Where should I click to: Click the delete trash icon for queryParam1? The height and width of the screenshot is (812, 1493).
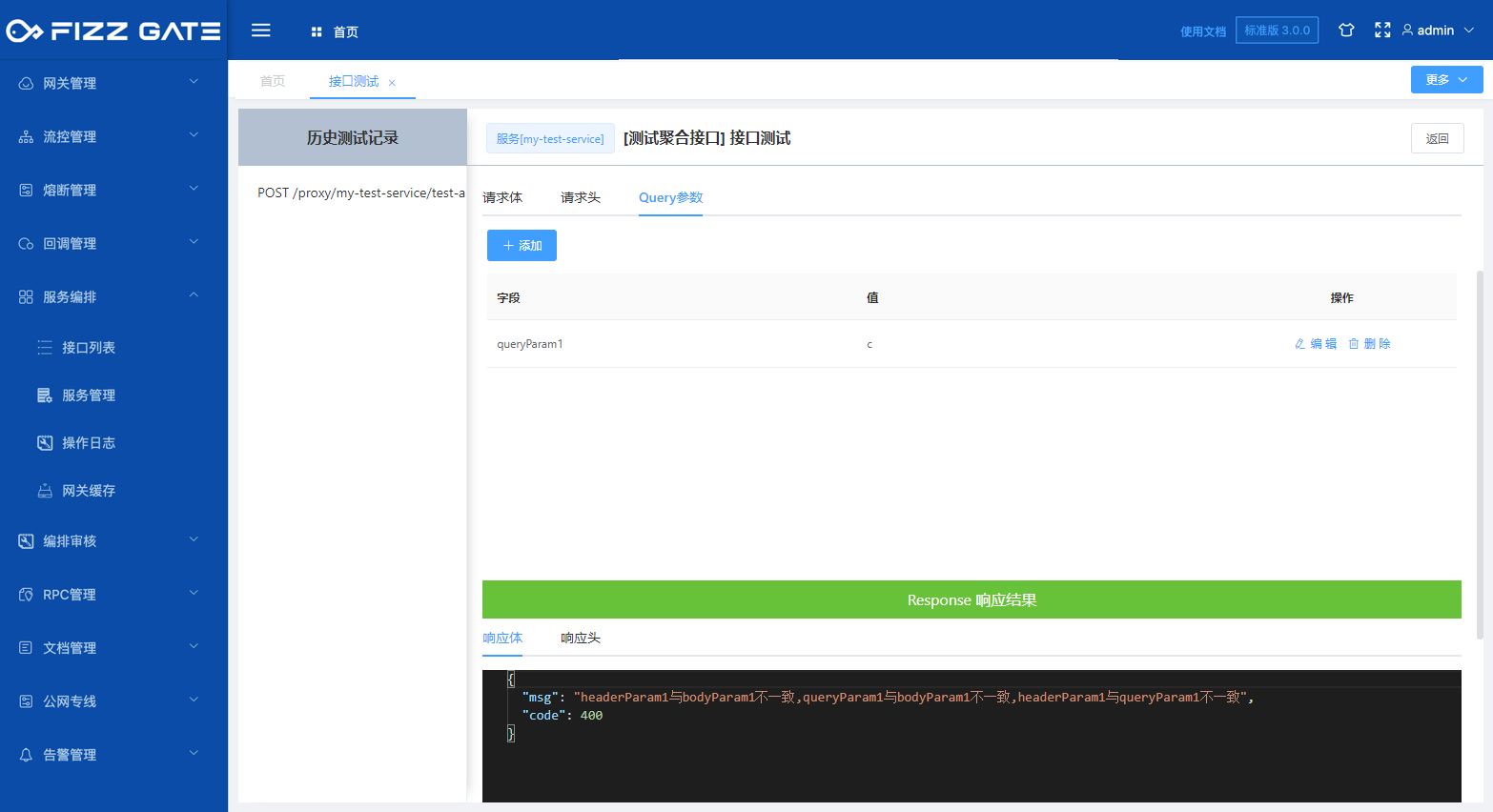pos(1354,344)
